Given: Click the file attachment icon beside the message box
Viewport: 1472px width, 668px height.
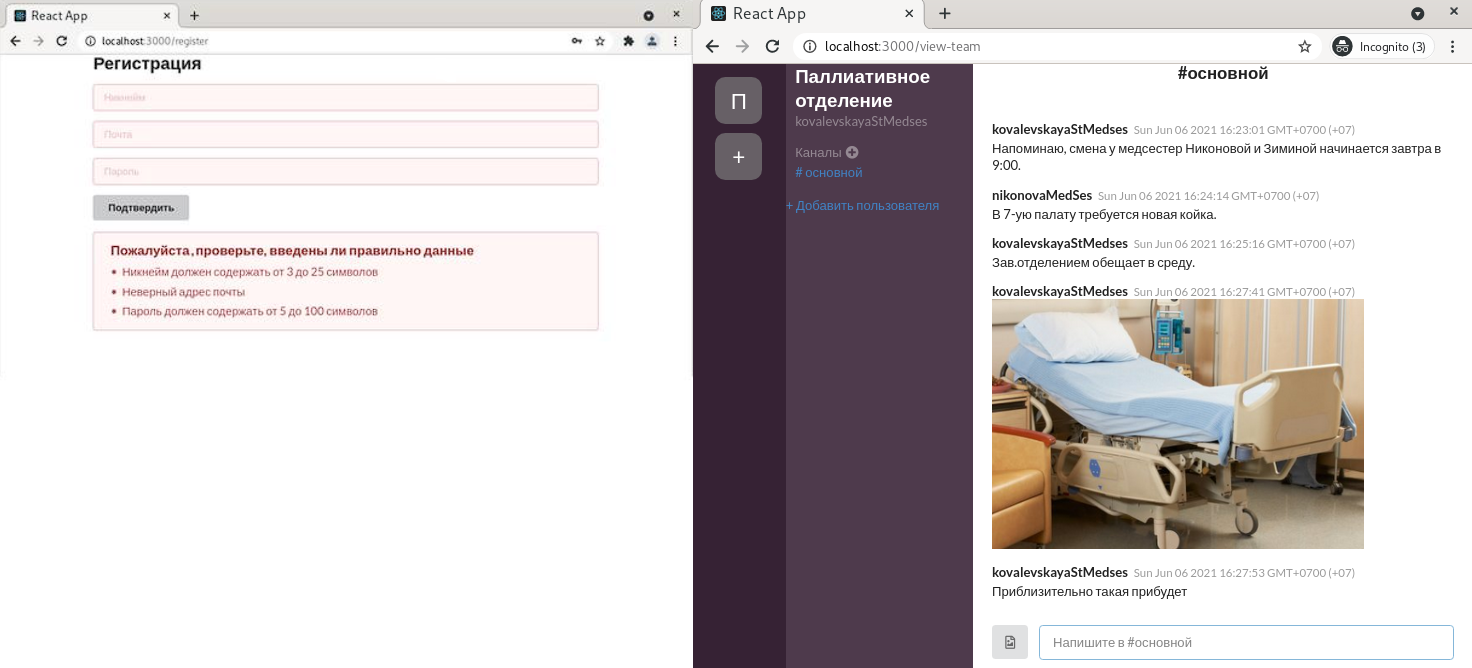Looking at the screenshot, I should point(1009,641).
